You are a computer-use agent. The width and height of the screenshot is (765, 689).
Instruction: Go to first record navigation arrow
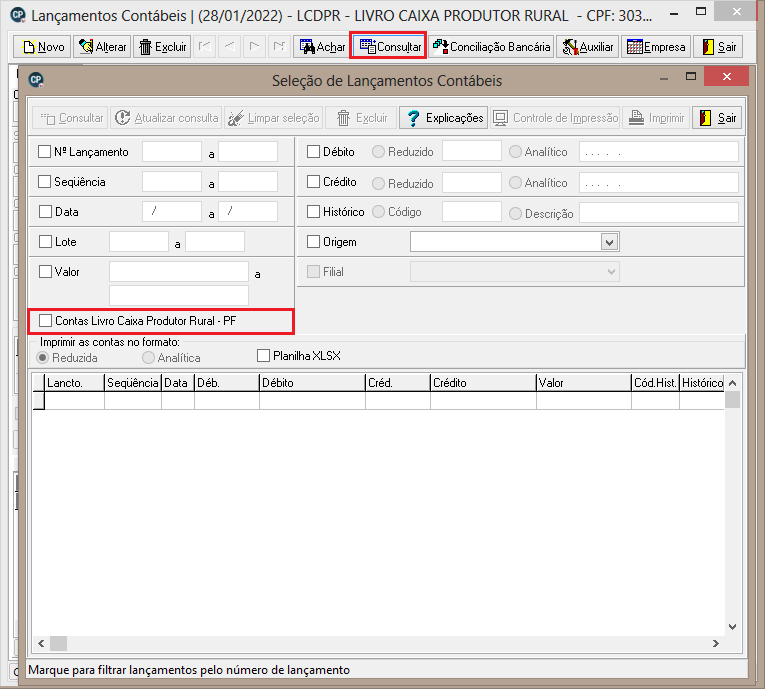pyautogui.click(x=204, y=47)
